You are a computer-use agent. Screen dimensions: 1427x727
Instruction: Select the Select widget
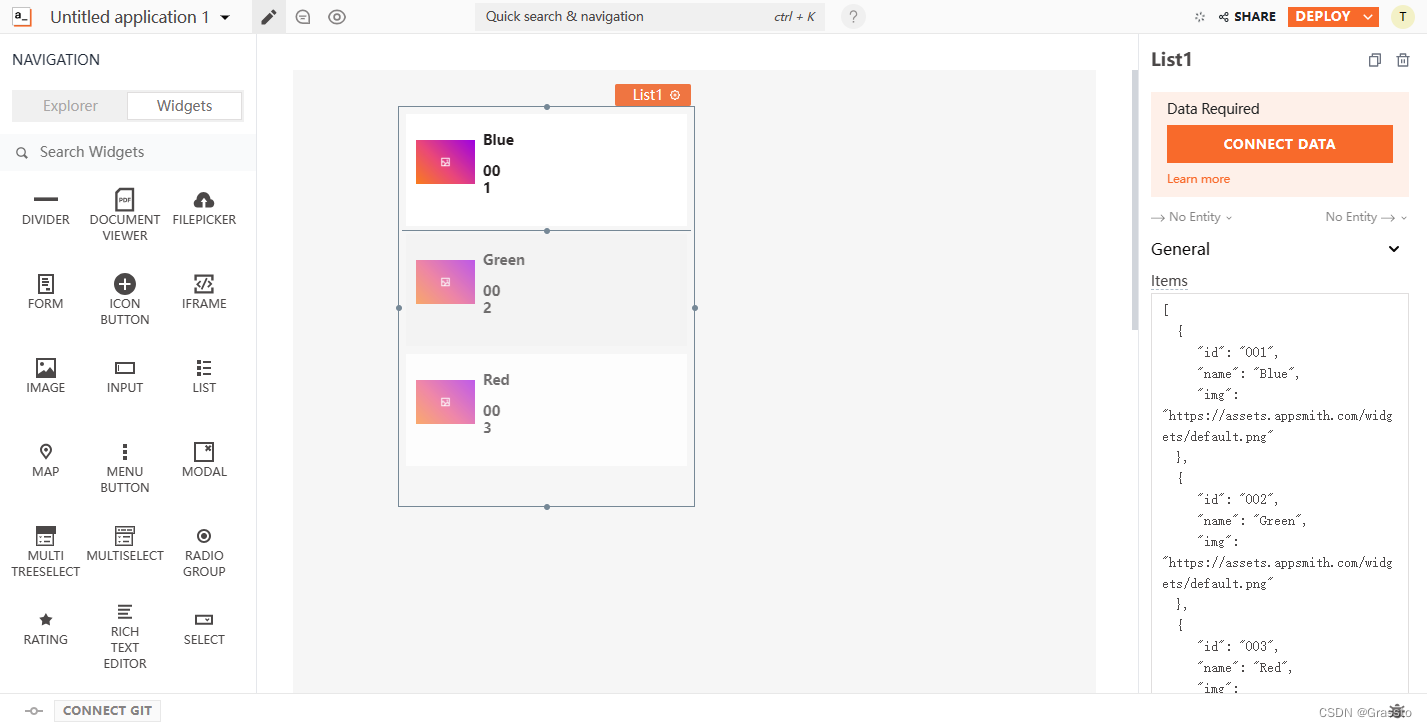pos(204,628)
